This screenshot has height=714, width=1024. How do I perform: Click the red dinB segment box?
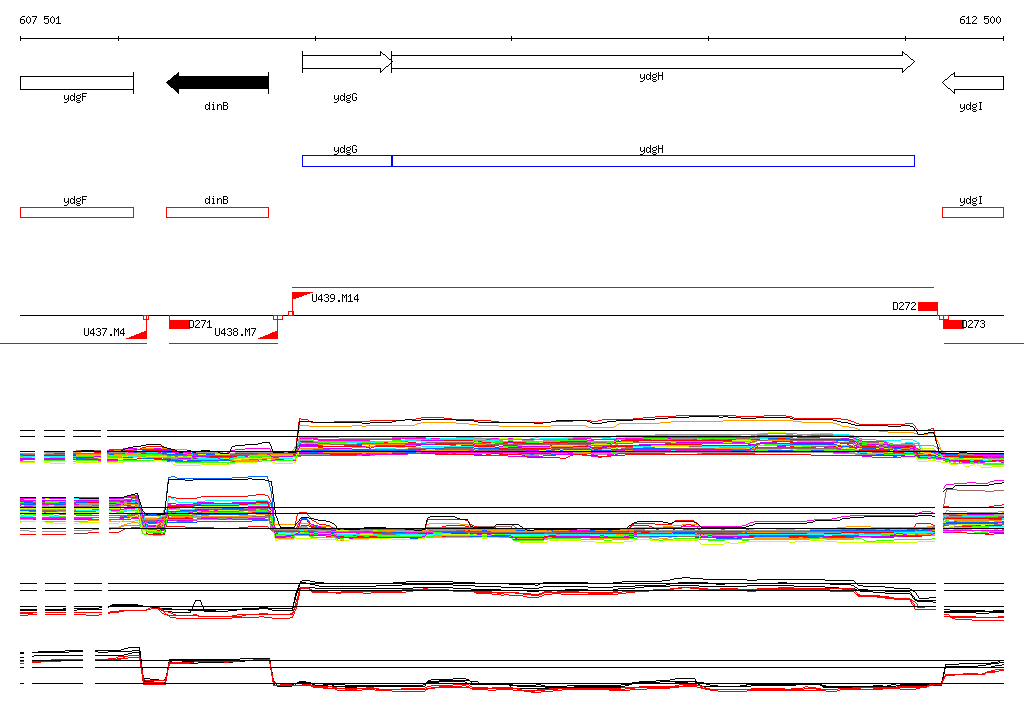click(217, 212)
